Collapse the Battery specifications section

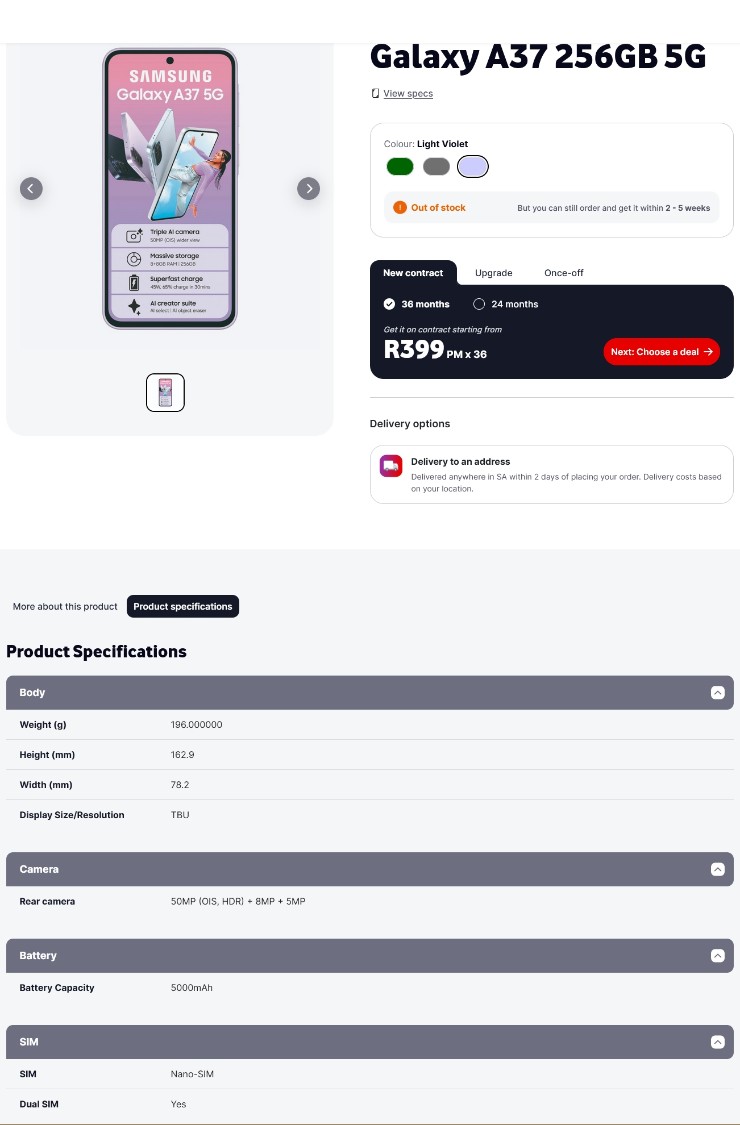[x=718, y=955]
